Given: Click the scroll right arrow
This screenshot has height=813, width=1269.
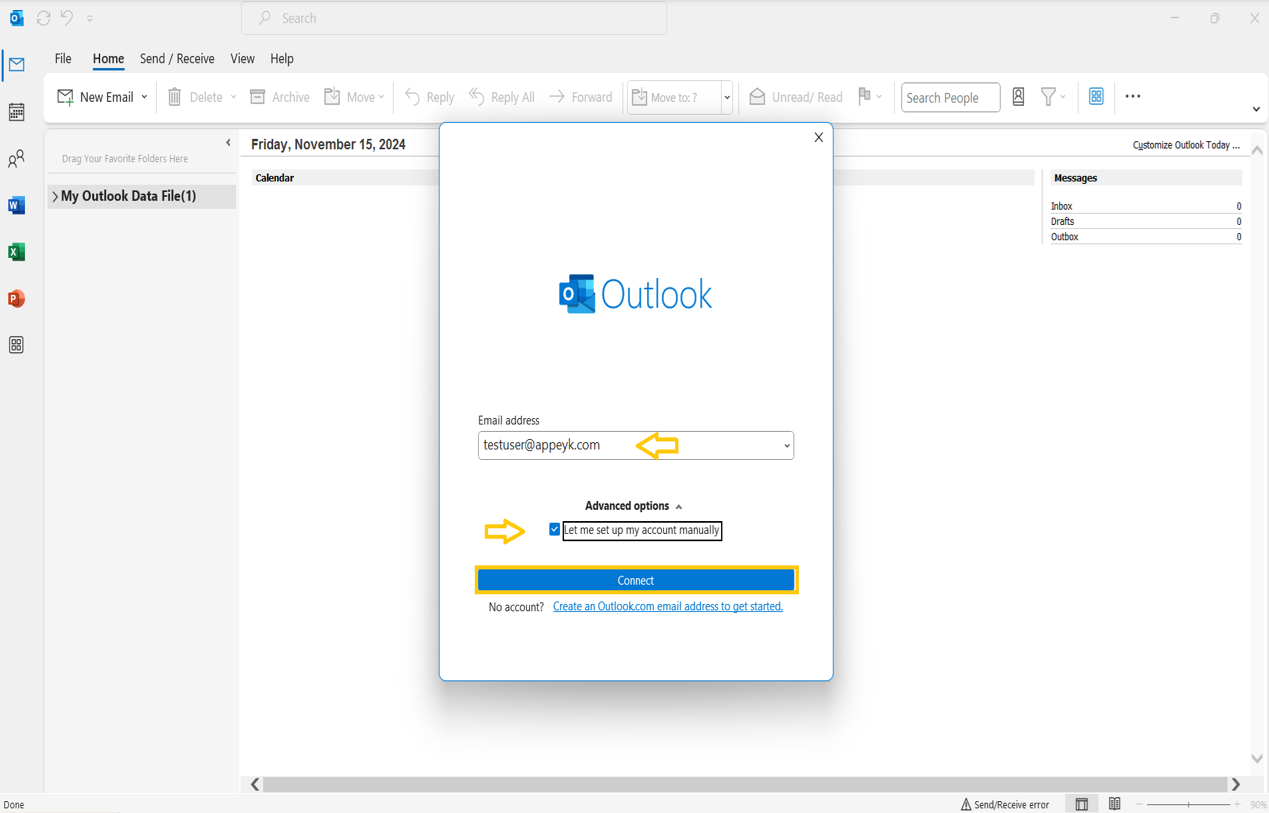Looking at the screenshot, I should point(1236,785).
